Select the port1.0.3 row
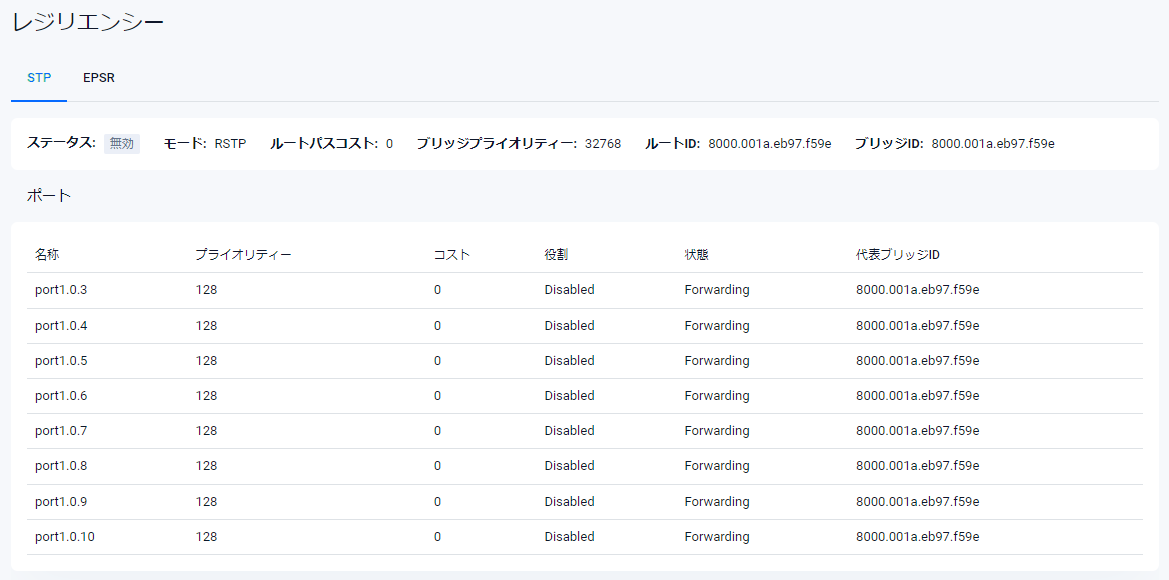This screenshot has width=1169, height=580. click(61, 290)
